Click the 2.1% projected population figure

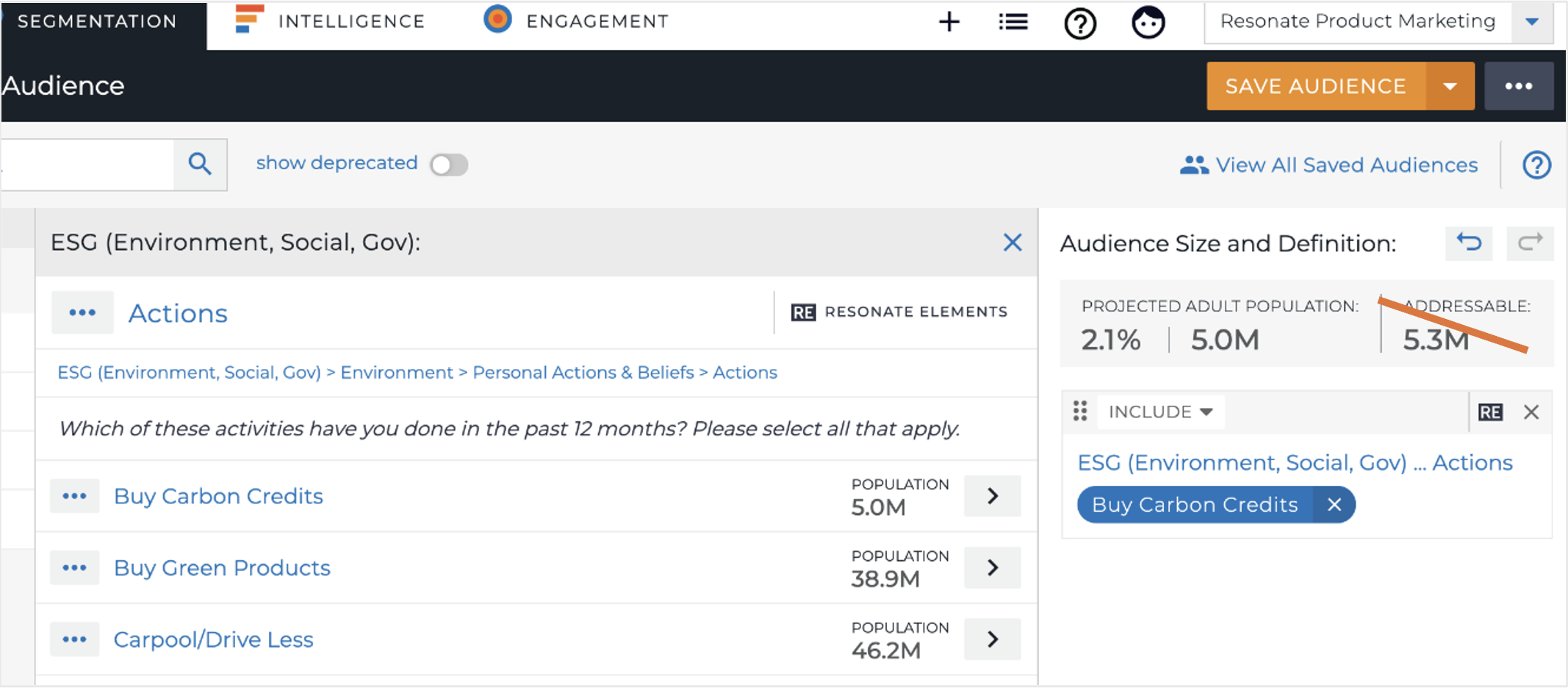pyautogui.click(x=1110, y=340)
